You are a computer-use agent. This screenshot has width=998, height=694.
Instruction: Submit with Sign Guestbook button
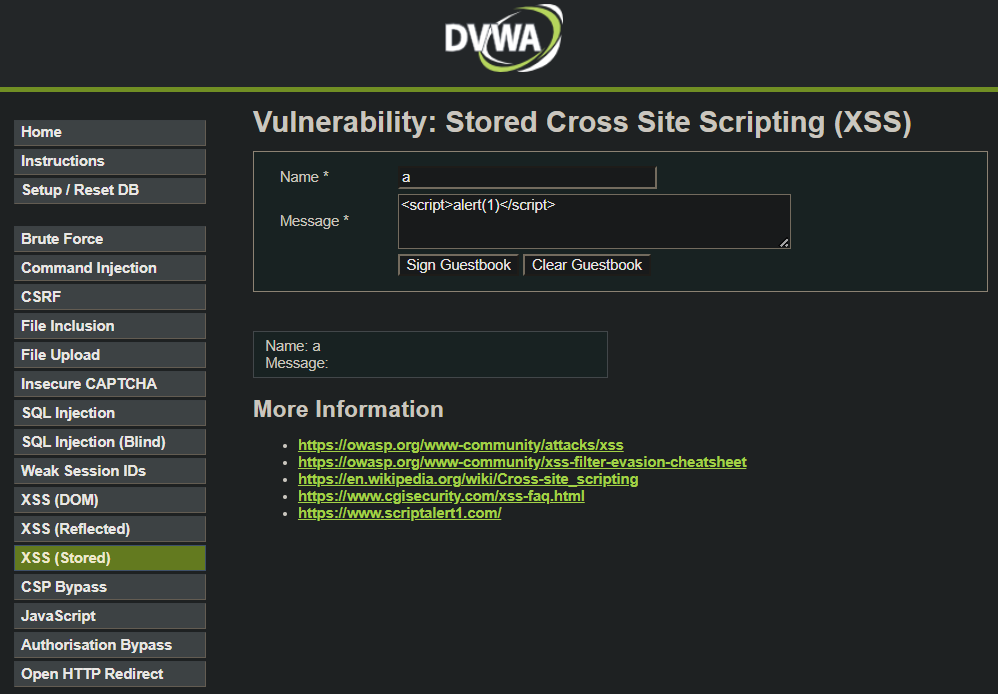458,265
